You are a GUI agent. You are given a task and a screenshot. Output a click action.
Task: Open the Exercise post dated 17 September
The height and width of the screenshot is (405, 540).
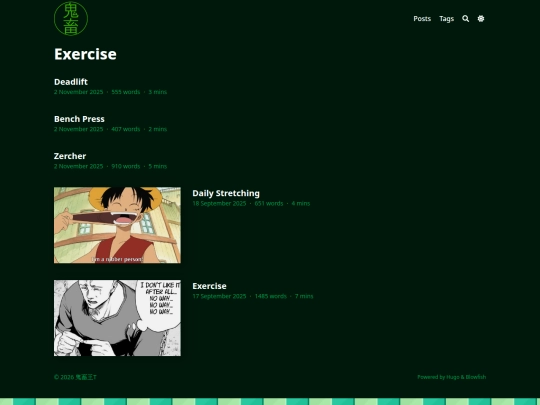click(209, 286)
